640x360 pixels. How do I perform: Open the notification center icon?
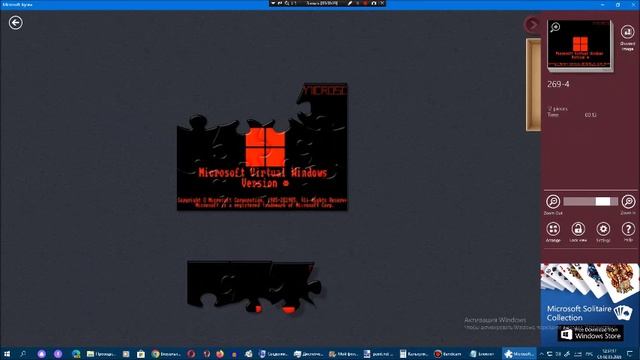(x=629, y=354)
